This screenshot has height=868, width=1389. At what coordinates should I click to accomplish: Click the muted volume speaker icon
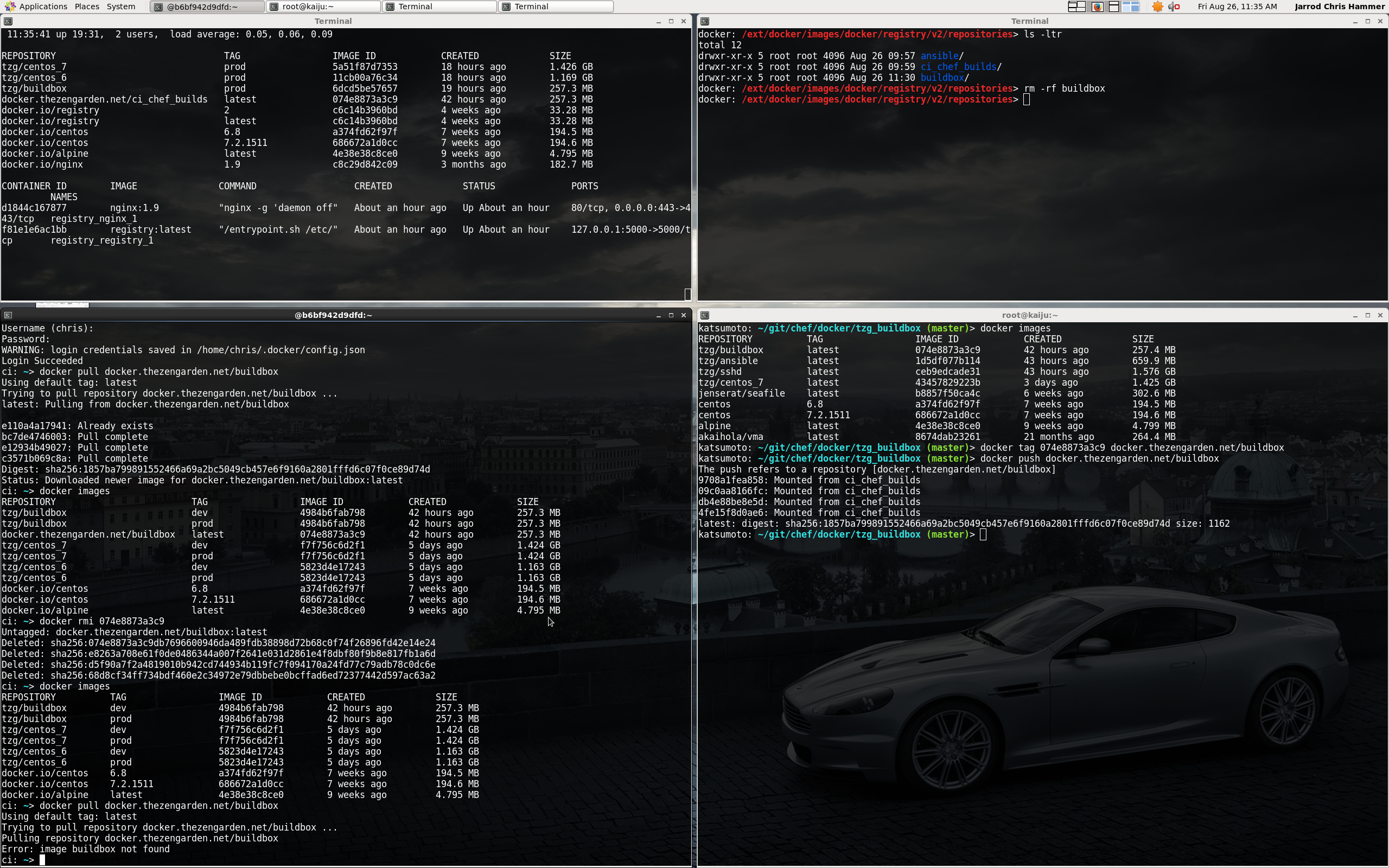(x=1174, y=7)
